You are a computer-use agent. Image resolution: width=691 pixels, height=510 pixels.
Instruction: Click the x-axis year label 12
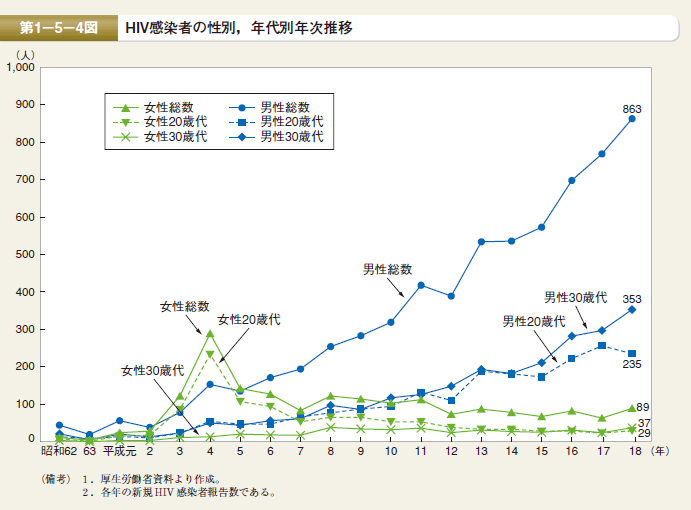coord(451,451)
